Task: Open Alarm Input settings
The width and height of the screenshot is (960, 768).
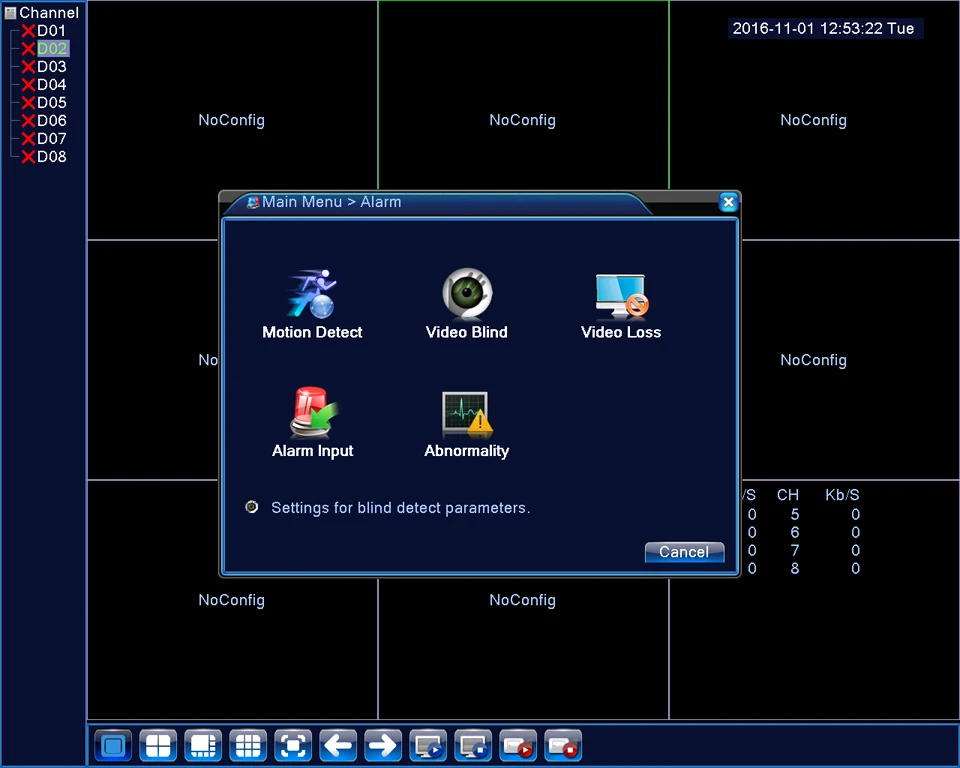Action: (x=312, y=423)
